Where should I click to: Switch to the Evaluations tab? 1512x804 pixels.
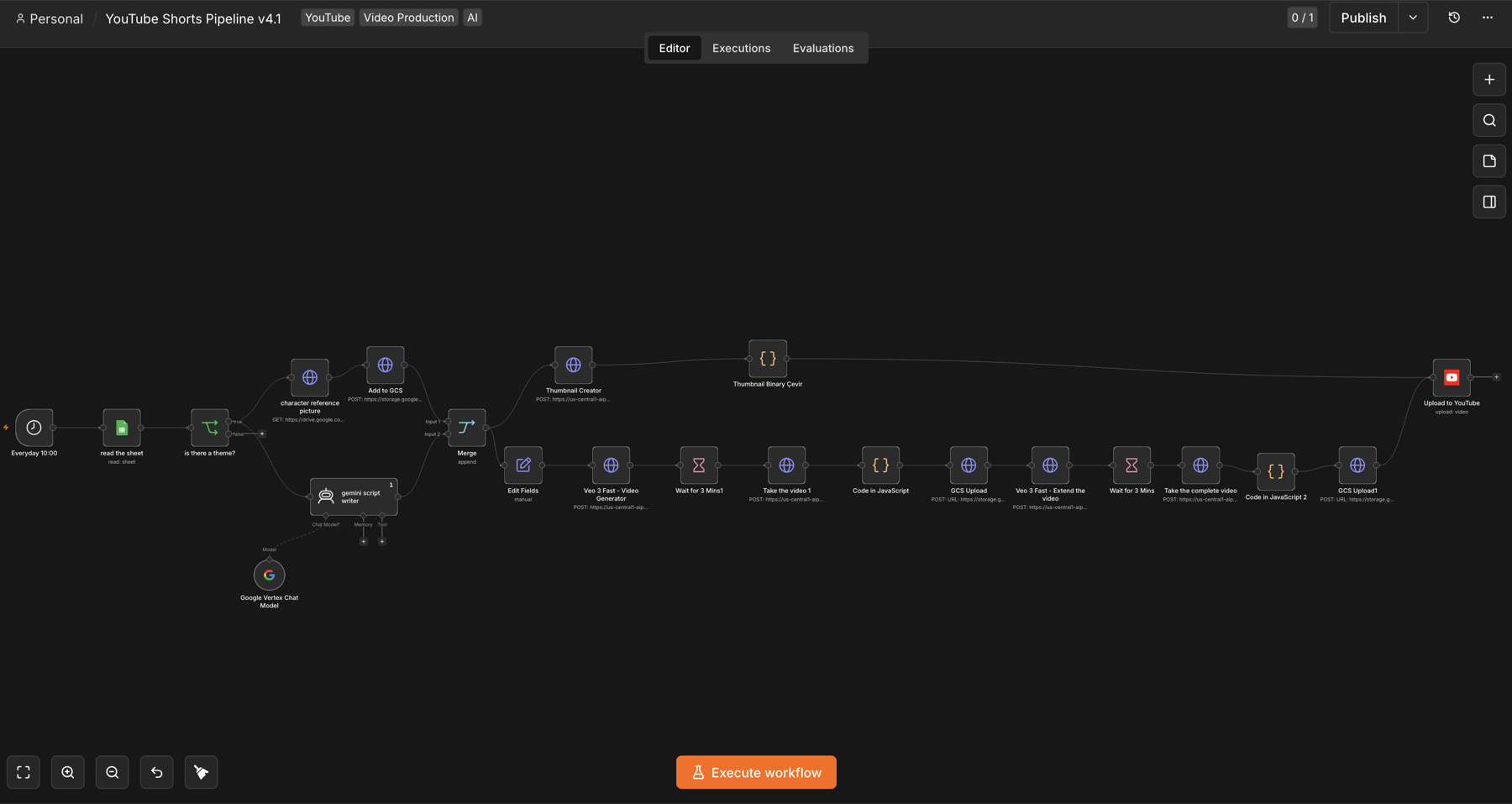pos(823,48)
